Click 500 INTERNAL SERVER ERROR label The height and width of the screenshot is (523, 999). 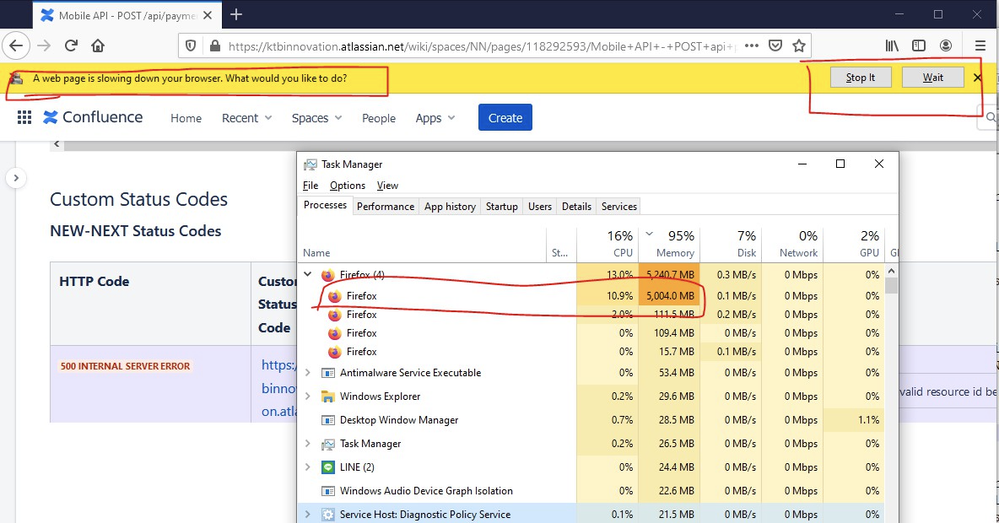(x=126, y=366)
